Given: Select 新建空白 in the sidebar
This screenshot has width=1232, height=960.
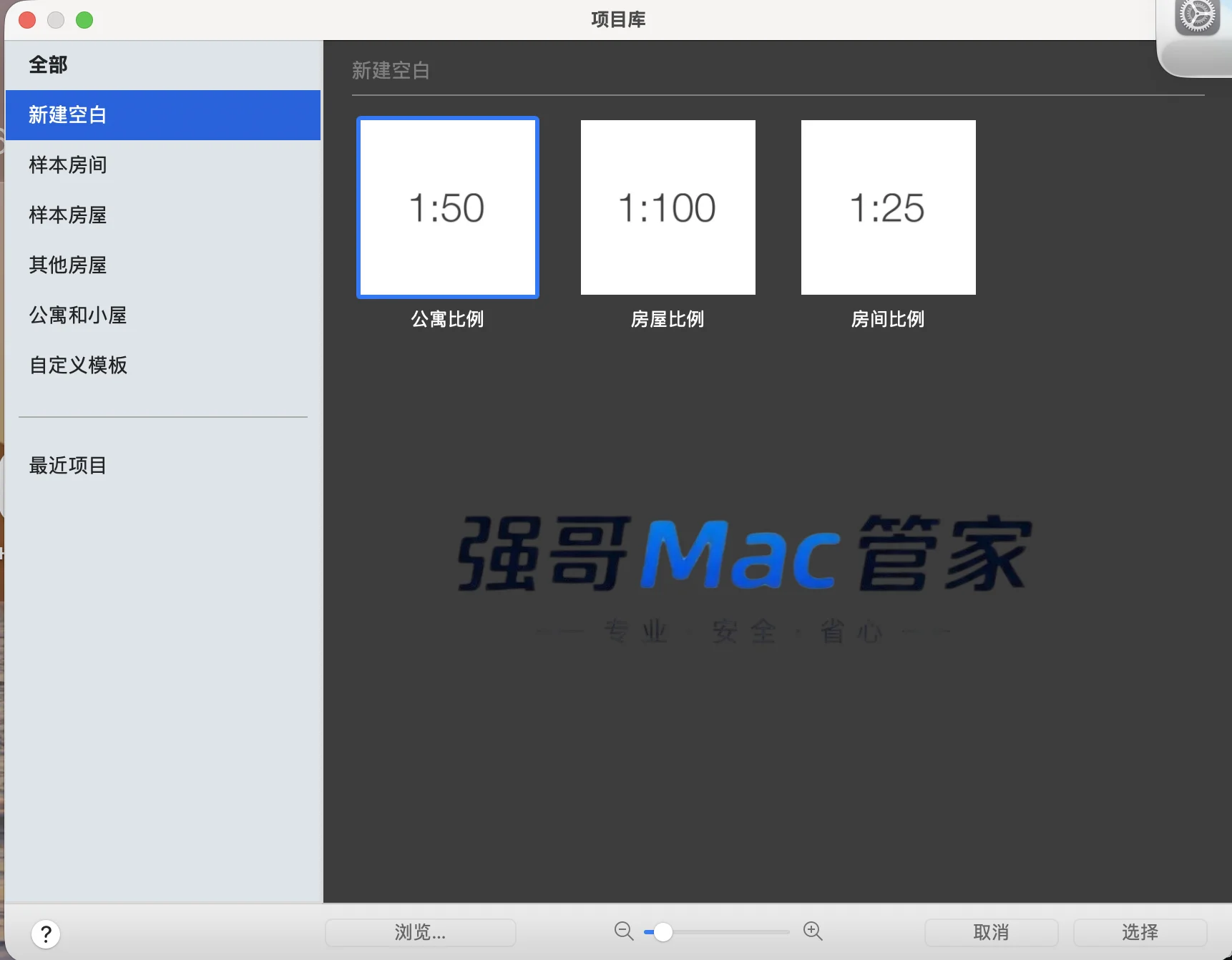Looking at the screenshot, I should (x=163, y=115).
